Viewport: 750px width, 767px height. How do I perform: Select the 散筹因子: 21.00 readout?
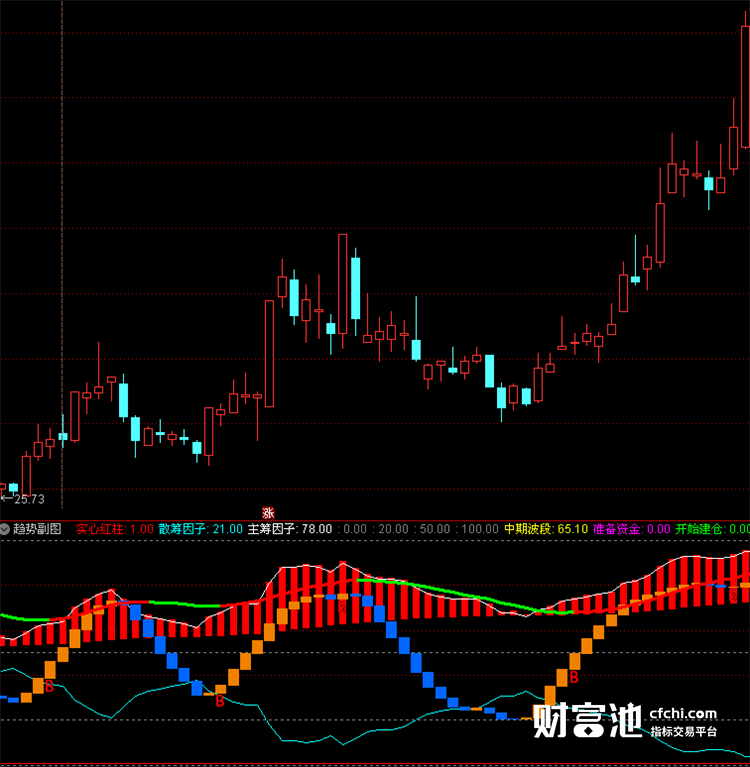(x=201, y=529)
